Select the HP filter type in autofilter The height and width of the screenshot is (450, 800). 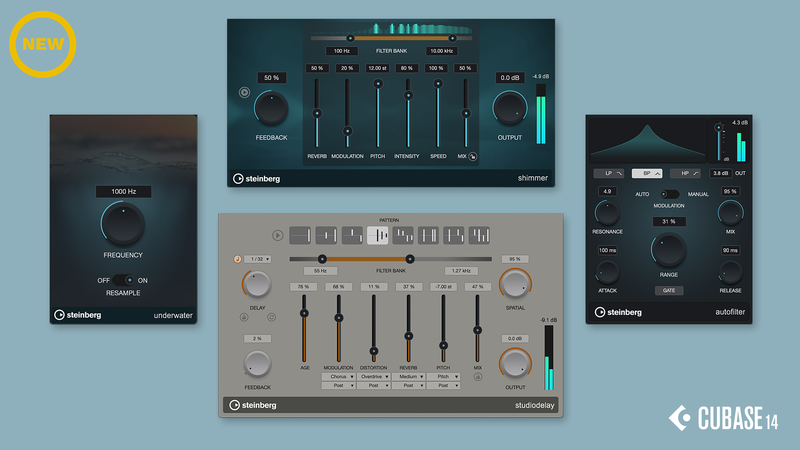[x=685, y=173]
